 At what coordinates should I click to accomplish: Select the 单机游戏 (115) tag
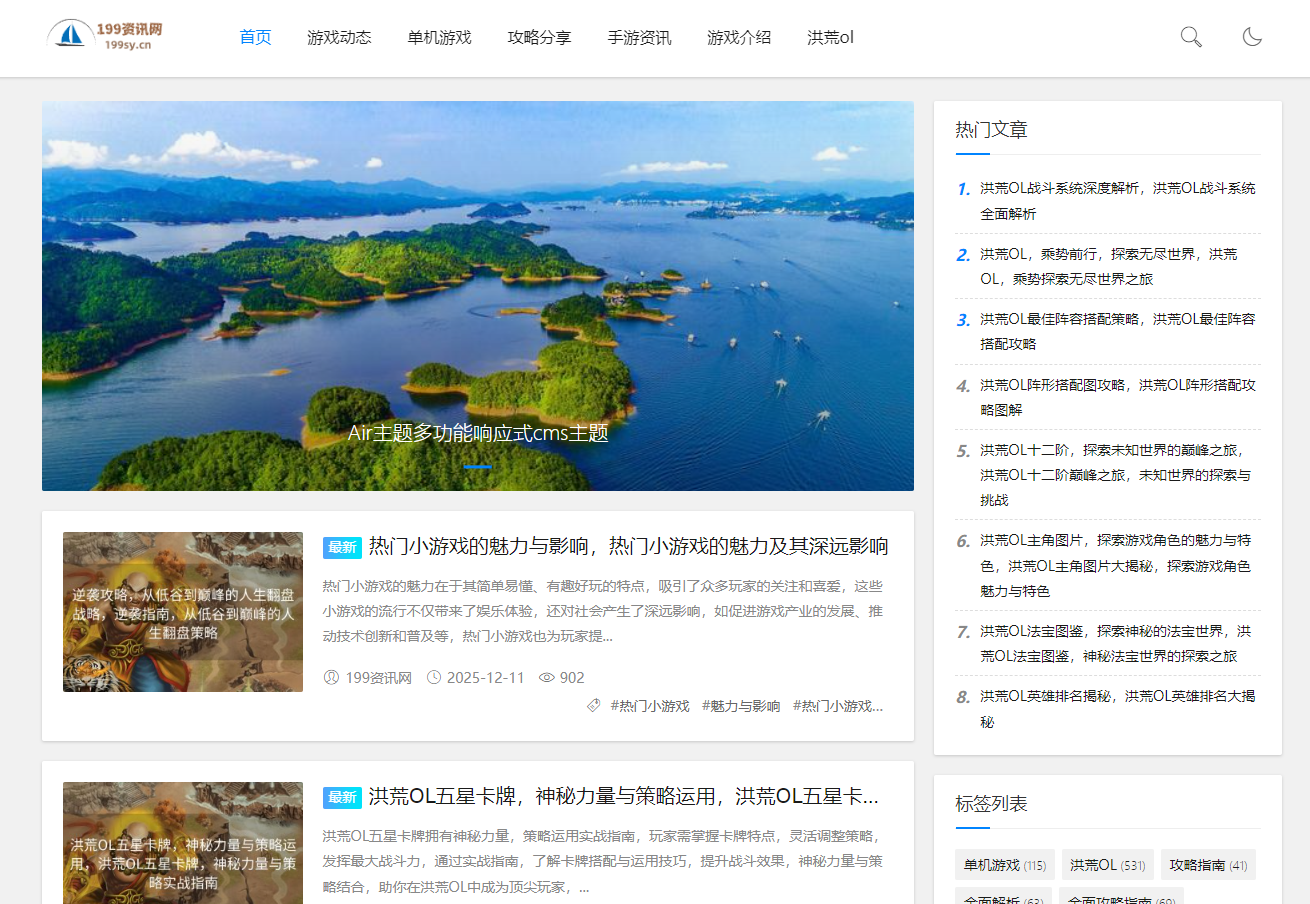click(1004, 864)
